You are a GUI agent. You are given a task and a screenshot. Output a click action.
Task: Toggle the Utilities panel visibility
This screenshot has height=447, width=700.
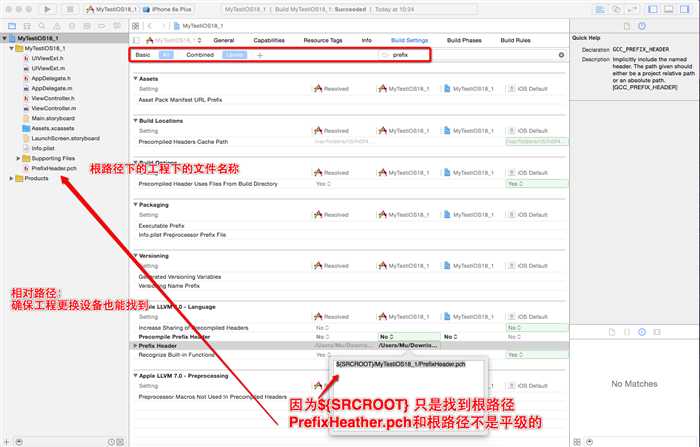[x=684, y=9]
